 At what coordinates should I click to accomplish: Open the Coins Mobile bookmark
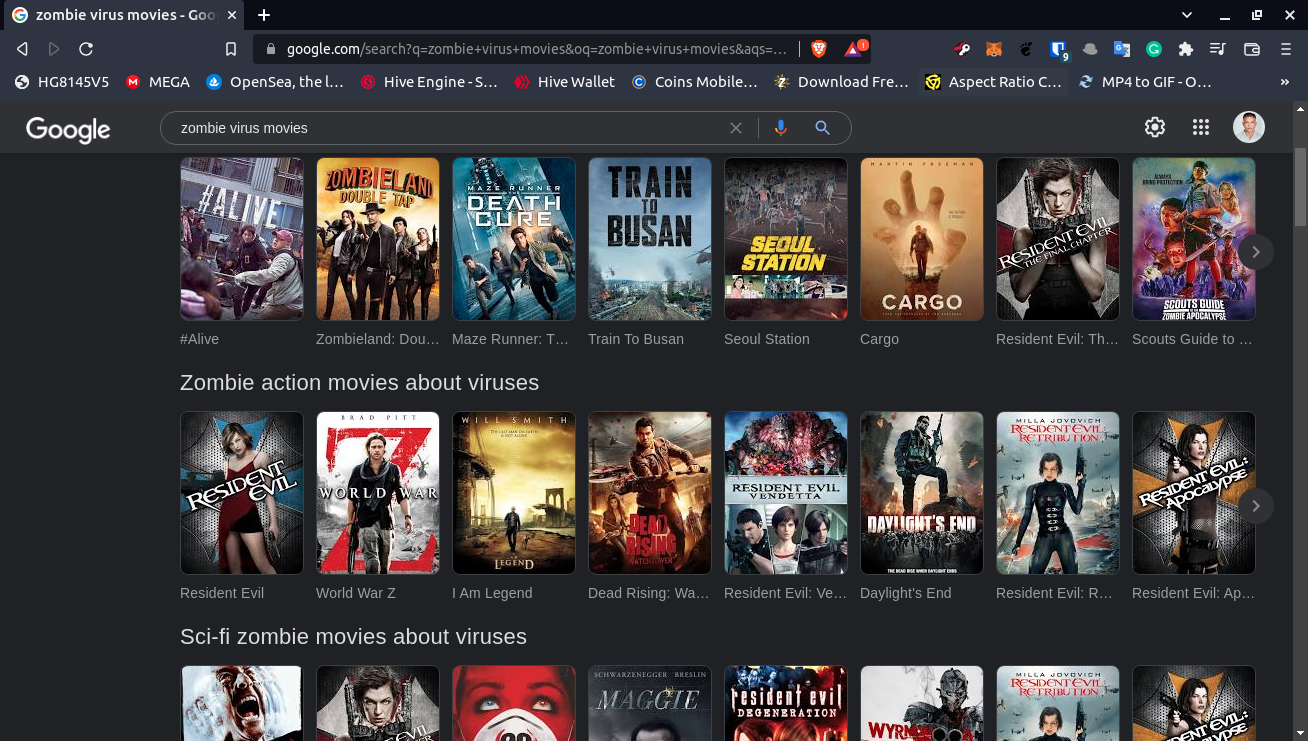695,82
